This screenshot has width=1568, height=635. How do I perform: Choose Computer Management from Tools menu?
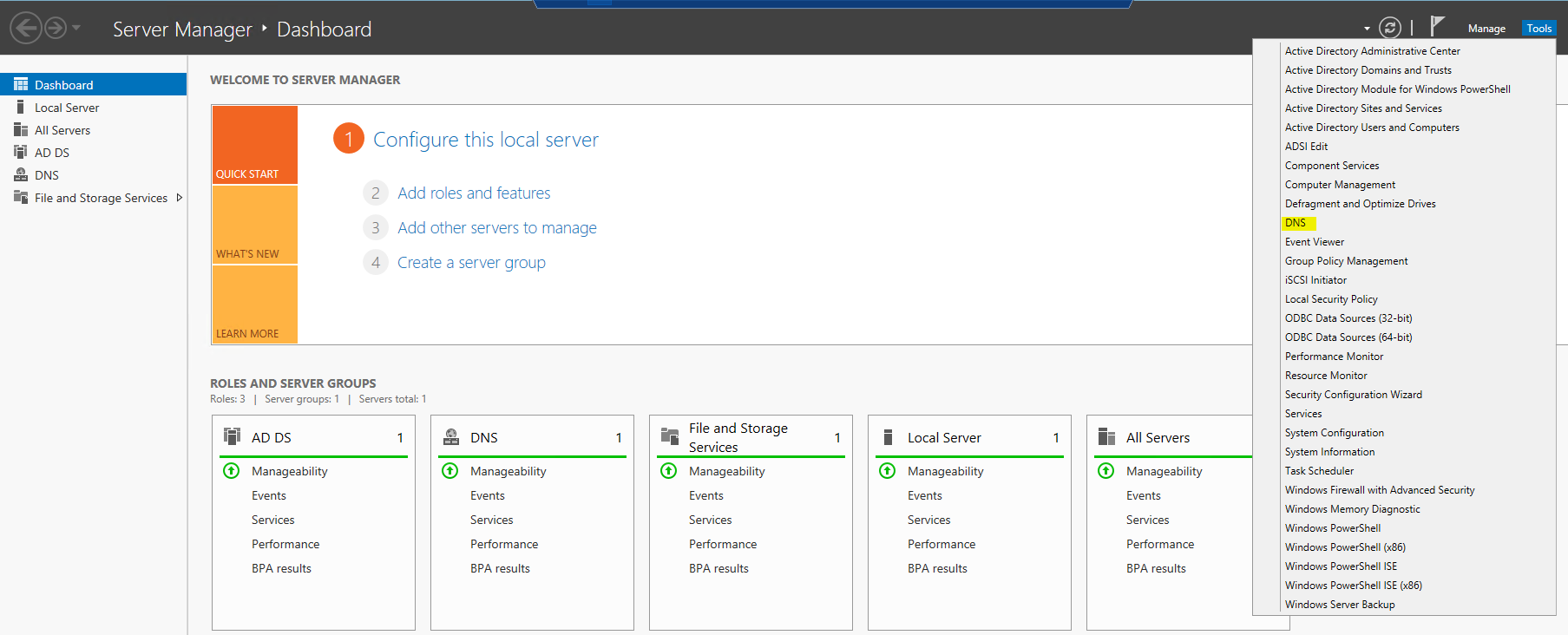[1340, 185]
